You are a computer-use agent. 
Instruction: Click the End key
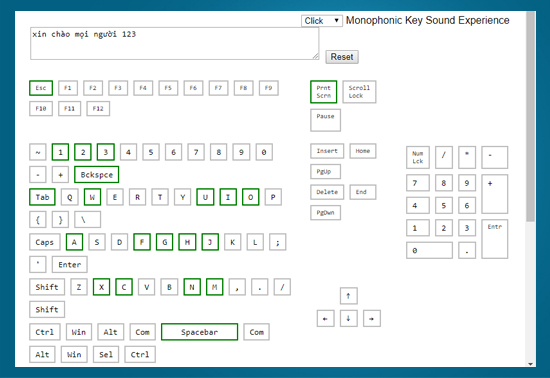click(x=363, y=192)
